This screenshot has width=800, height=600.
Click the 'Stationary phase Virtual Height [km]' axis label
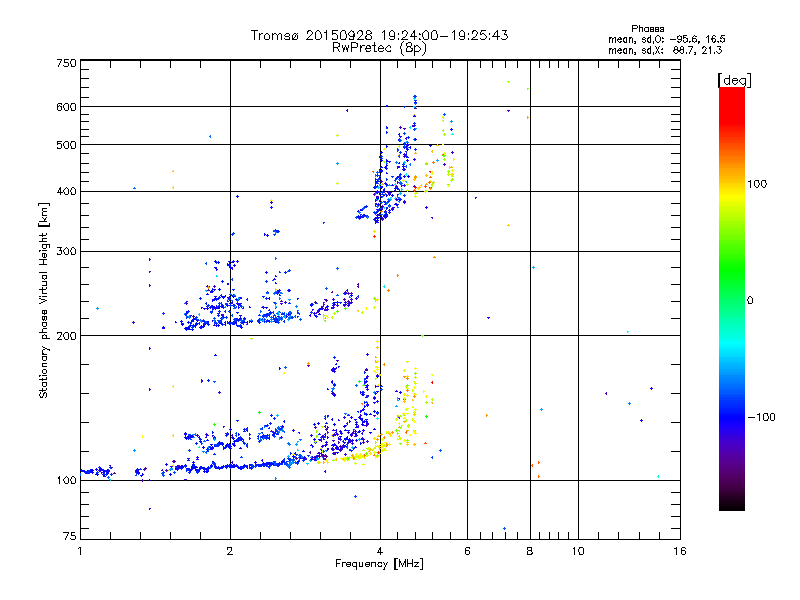pyautogui.click(x=44, y=301)
